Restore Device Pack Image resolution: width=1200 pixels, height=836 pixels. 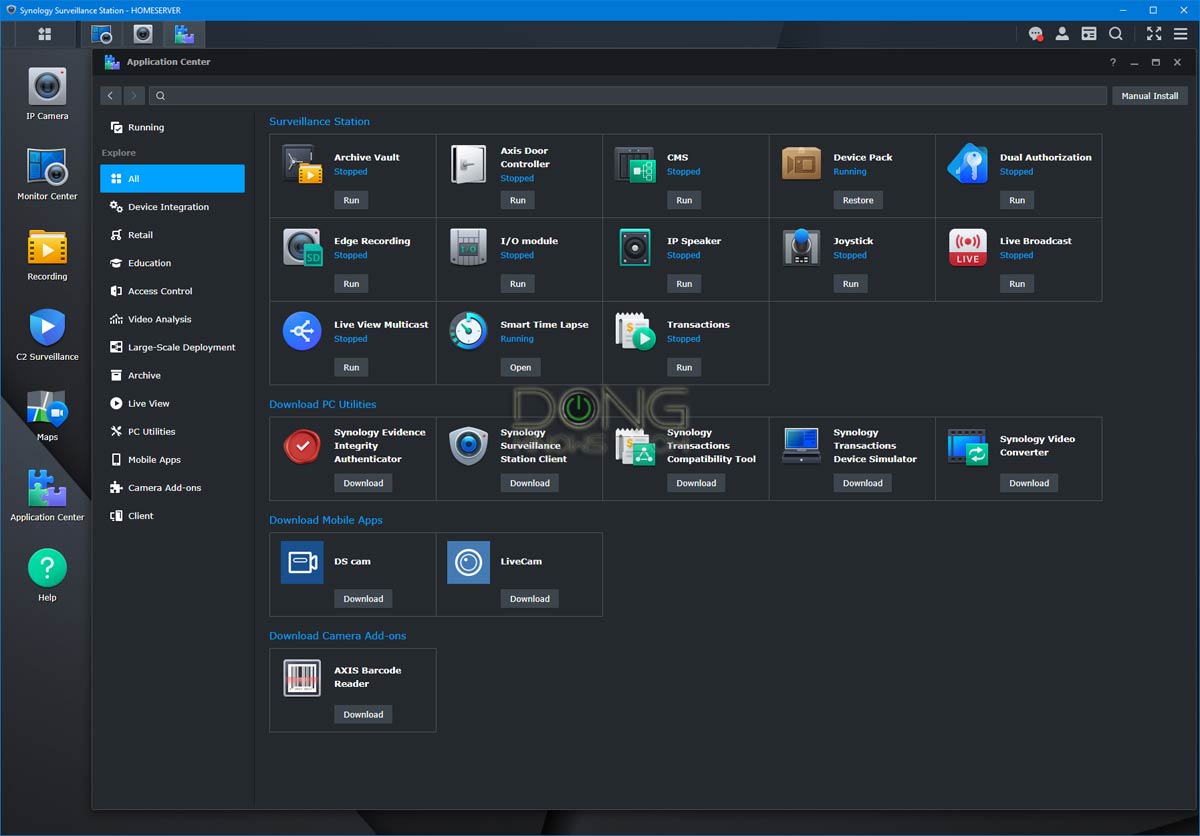(858, 200)
